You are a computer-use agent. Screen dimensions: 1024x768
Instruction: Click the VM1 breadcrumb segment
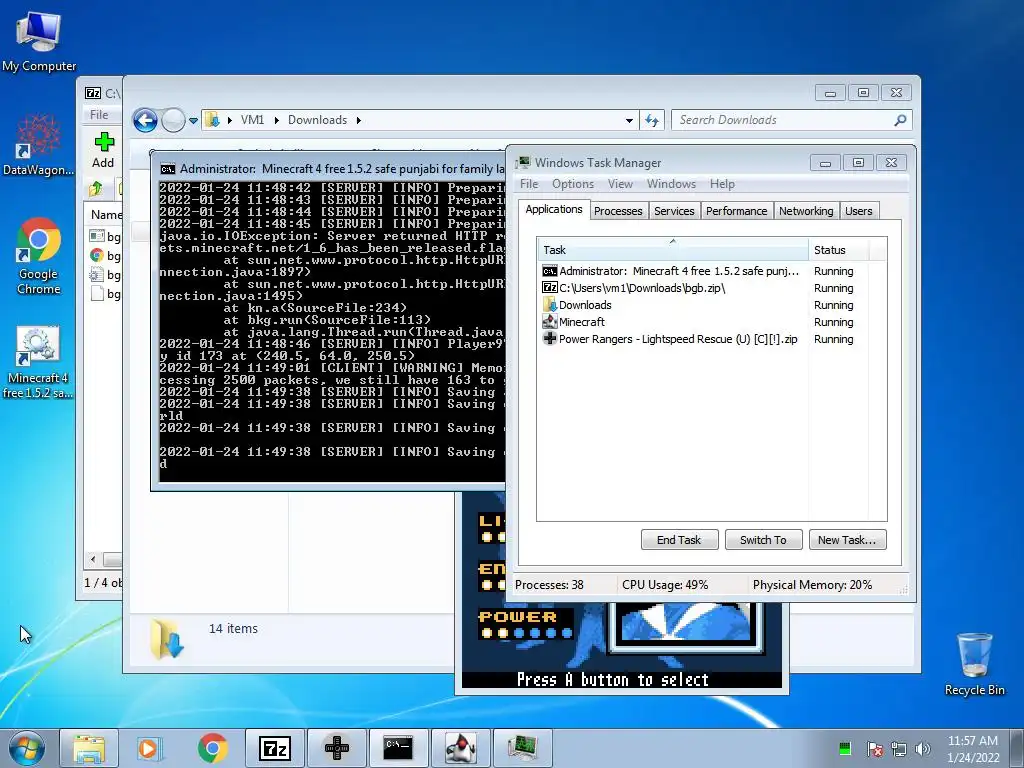pyautogui.click(x=252, y=120)
